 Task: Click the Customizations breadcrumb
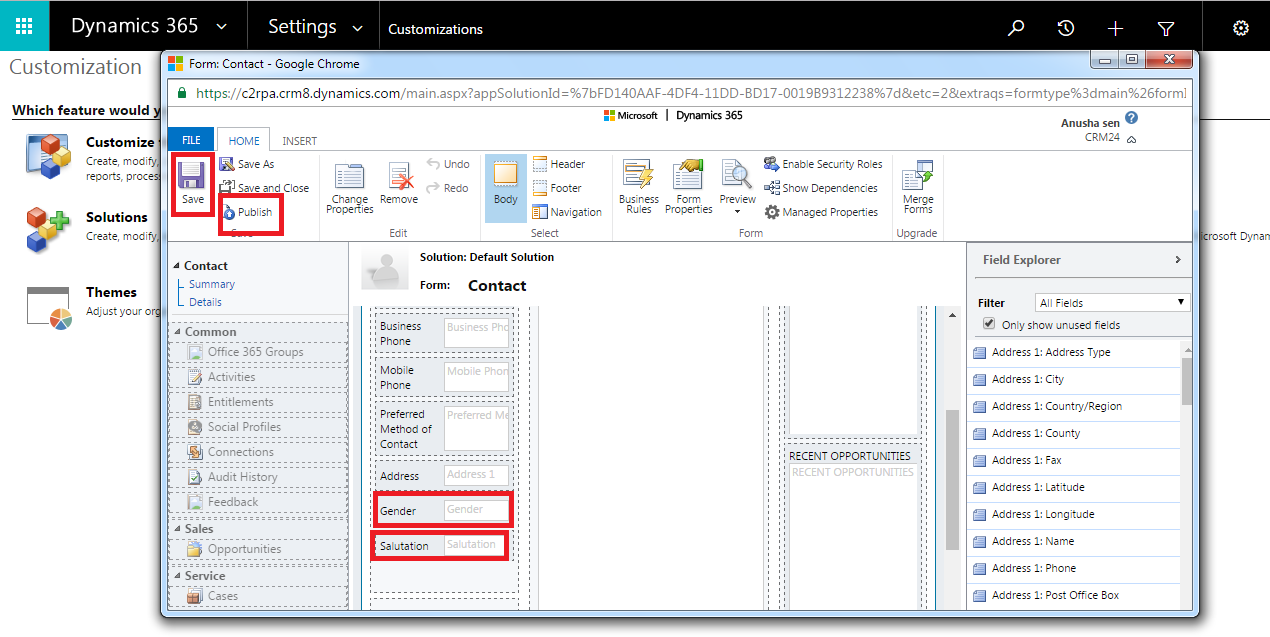pos(435,29)
